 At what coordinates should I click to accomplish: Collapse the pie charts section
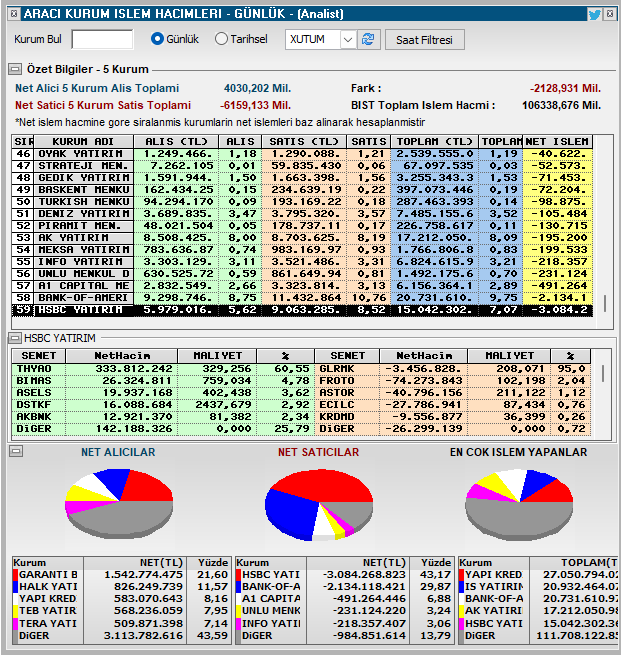pyautogui.click(x=15, y=452)
